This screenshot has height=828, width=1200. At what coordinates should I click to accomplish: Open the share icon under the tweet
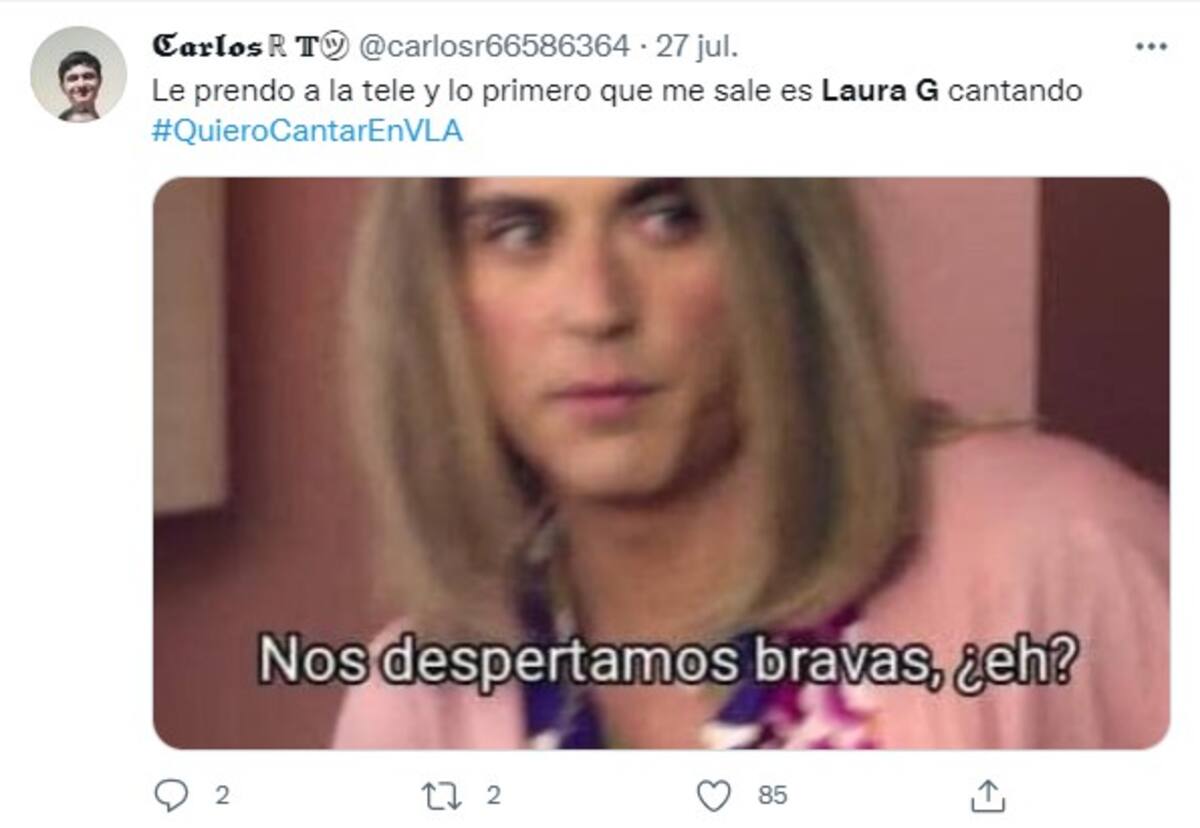[988, 795]
